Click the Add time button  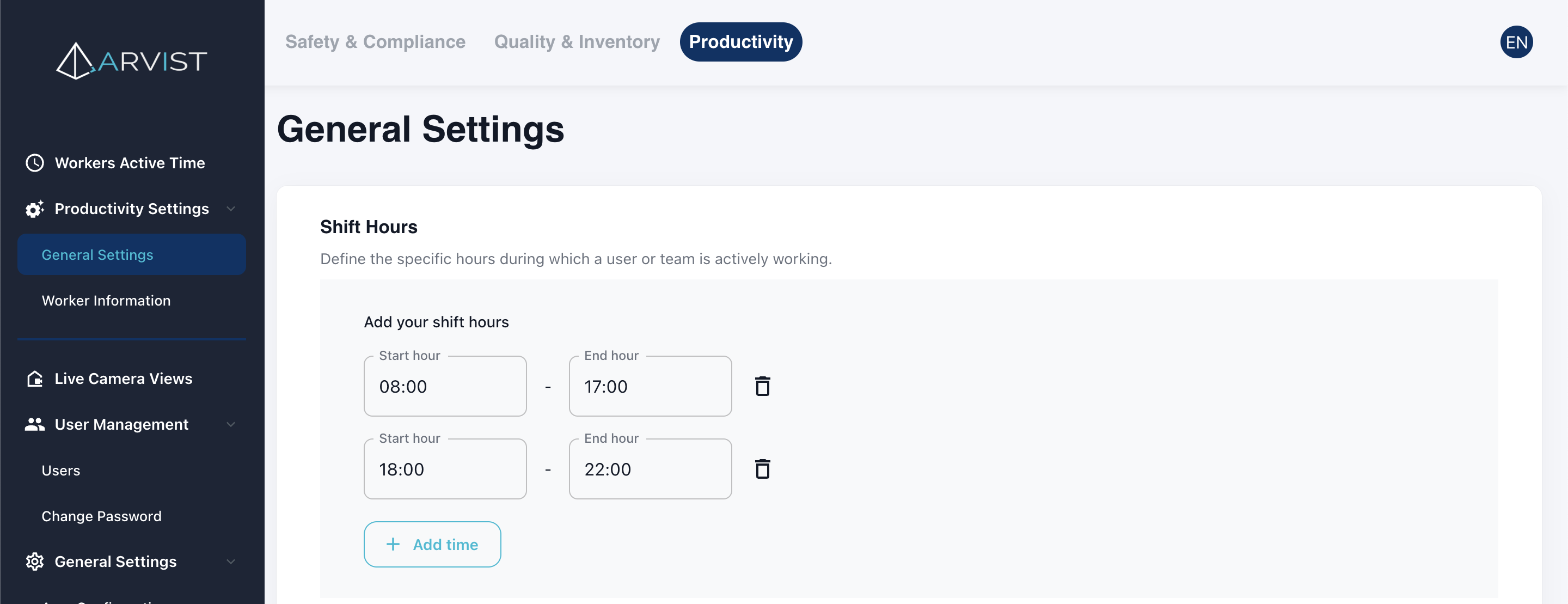point(432,544)
